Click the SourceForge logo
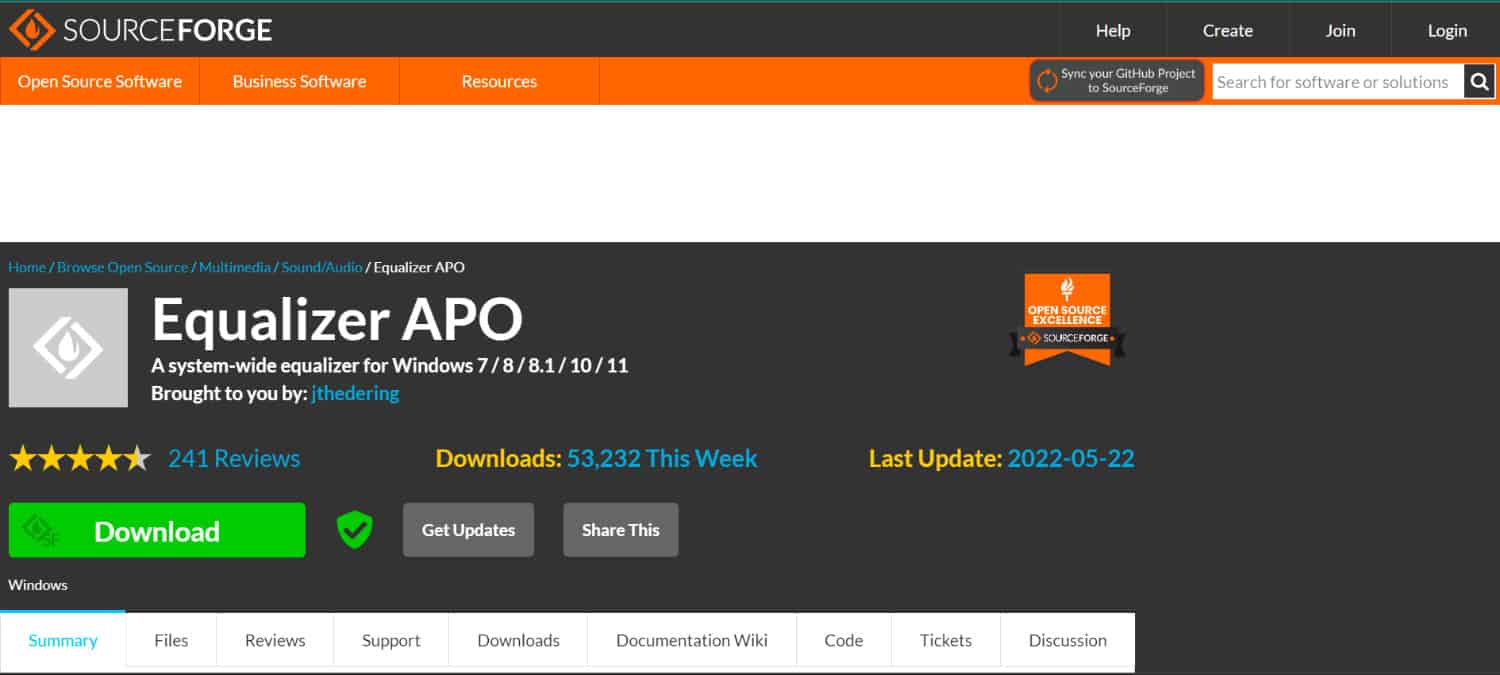The height and width of the screenshot is (675, 1500). click(141, 30)
